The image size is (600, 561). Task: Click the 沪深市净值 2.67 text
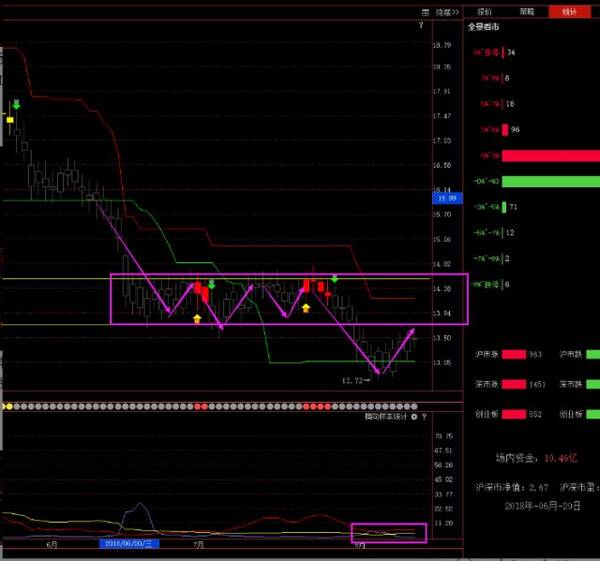tap(512, 487)
